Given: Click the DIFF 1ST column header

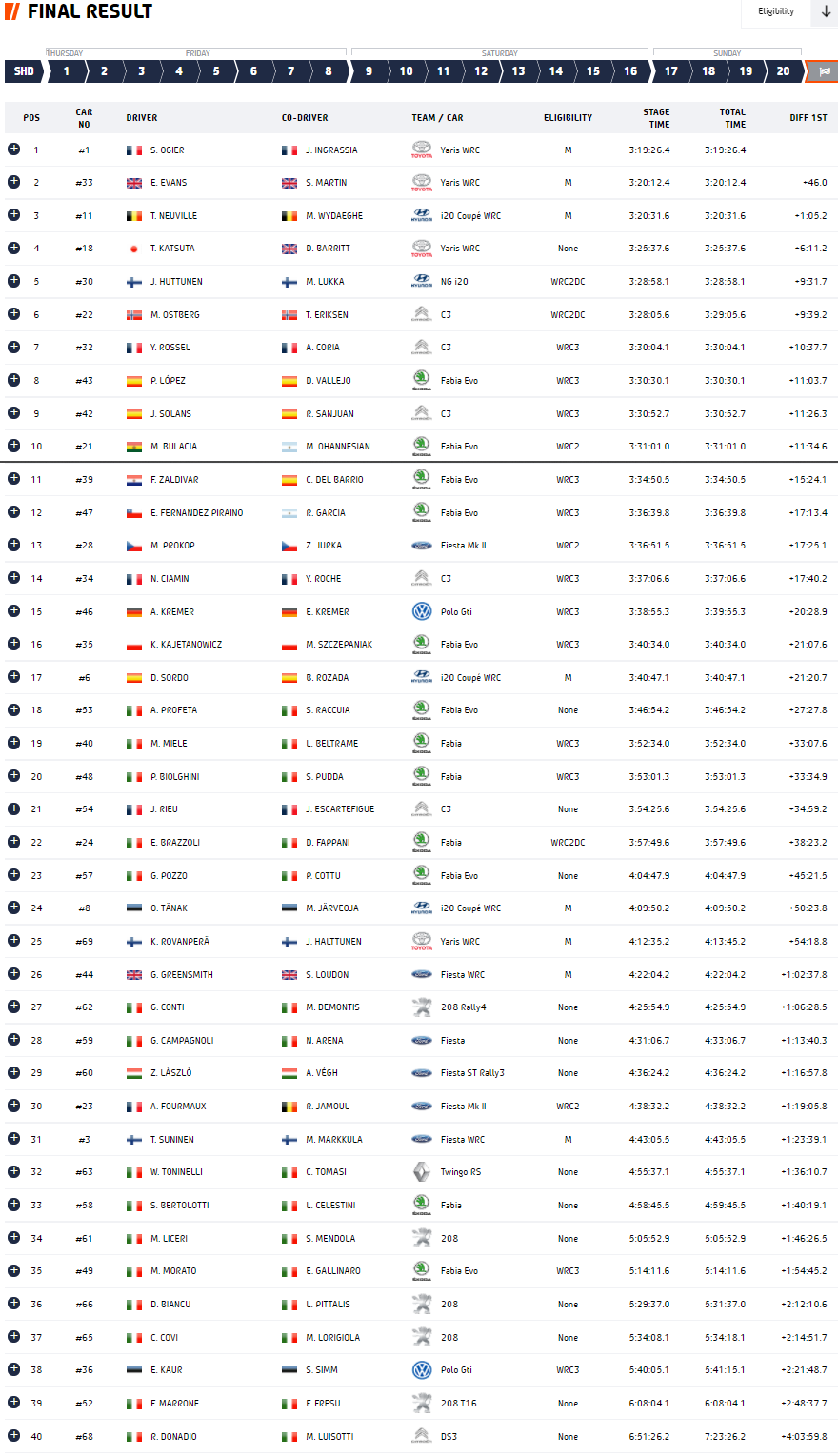Looking at the screenshot, I should click(808, 118).
